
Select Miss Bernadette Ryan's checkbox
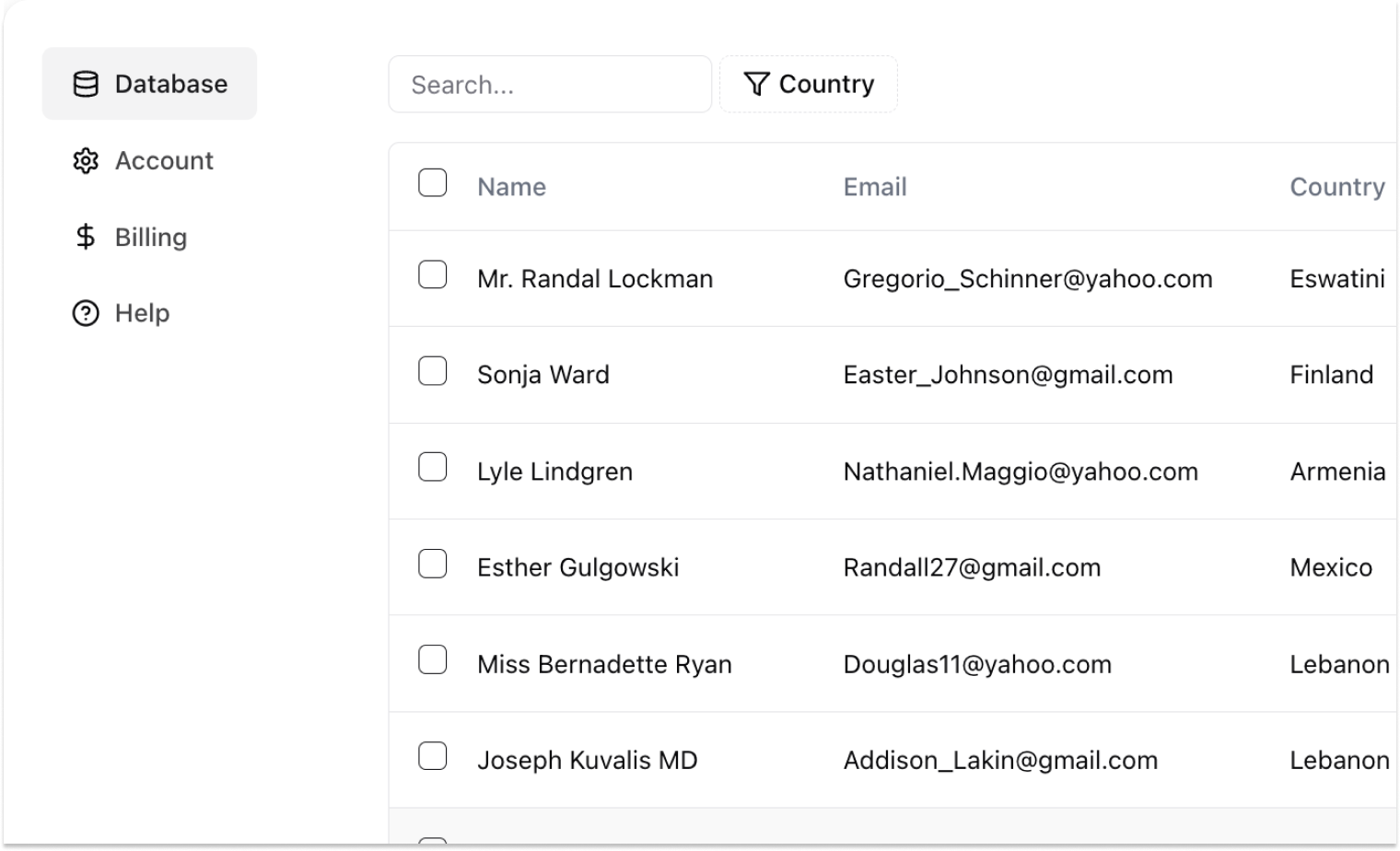click(433, 660)
